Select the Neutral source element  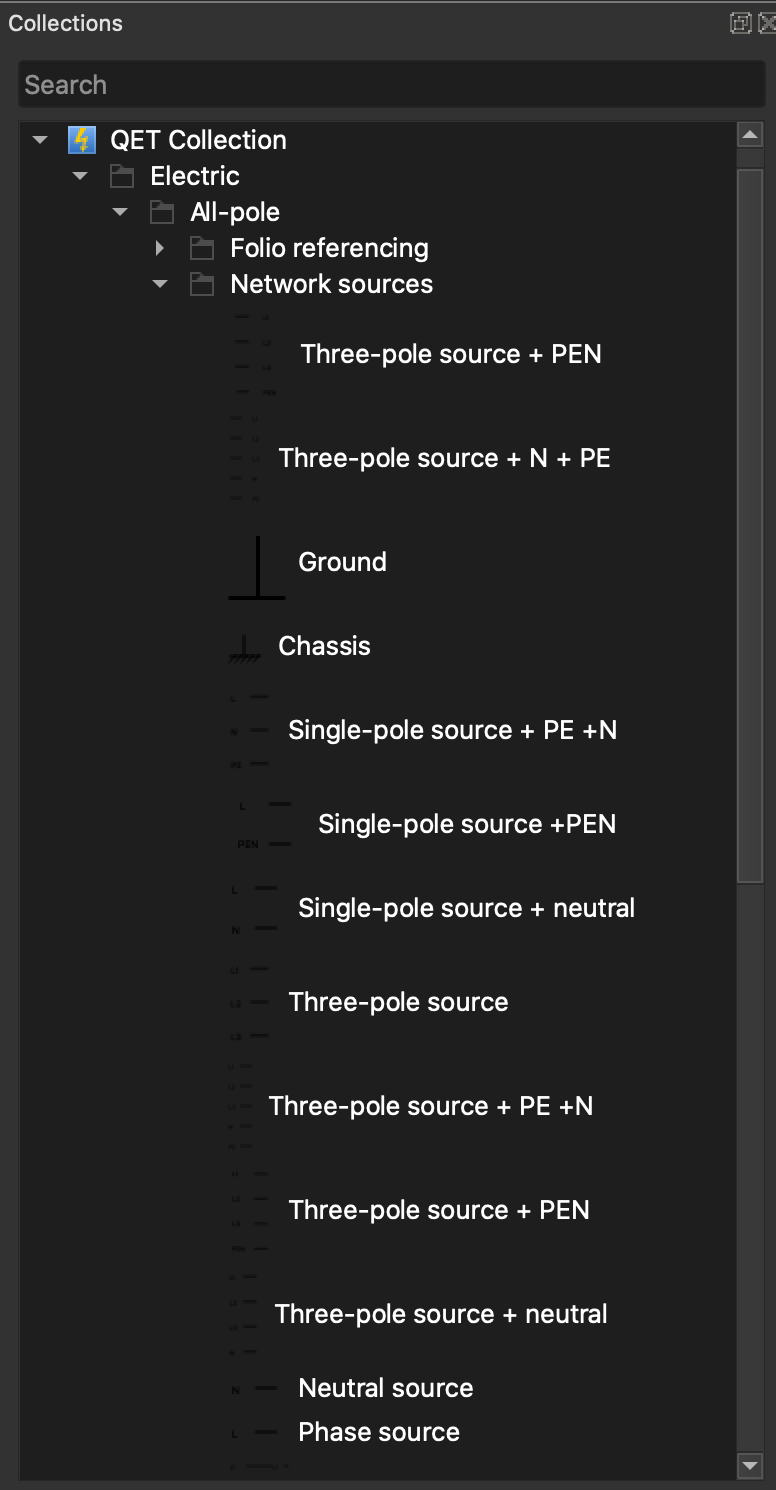click(x=385, y=1388)
